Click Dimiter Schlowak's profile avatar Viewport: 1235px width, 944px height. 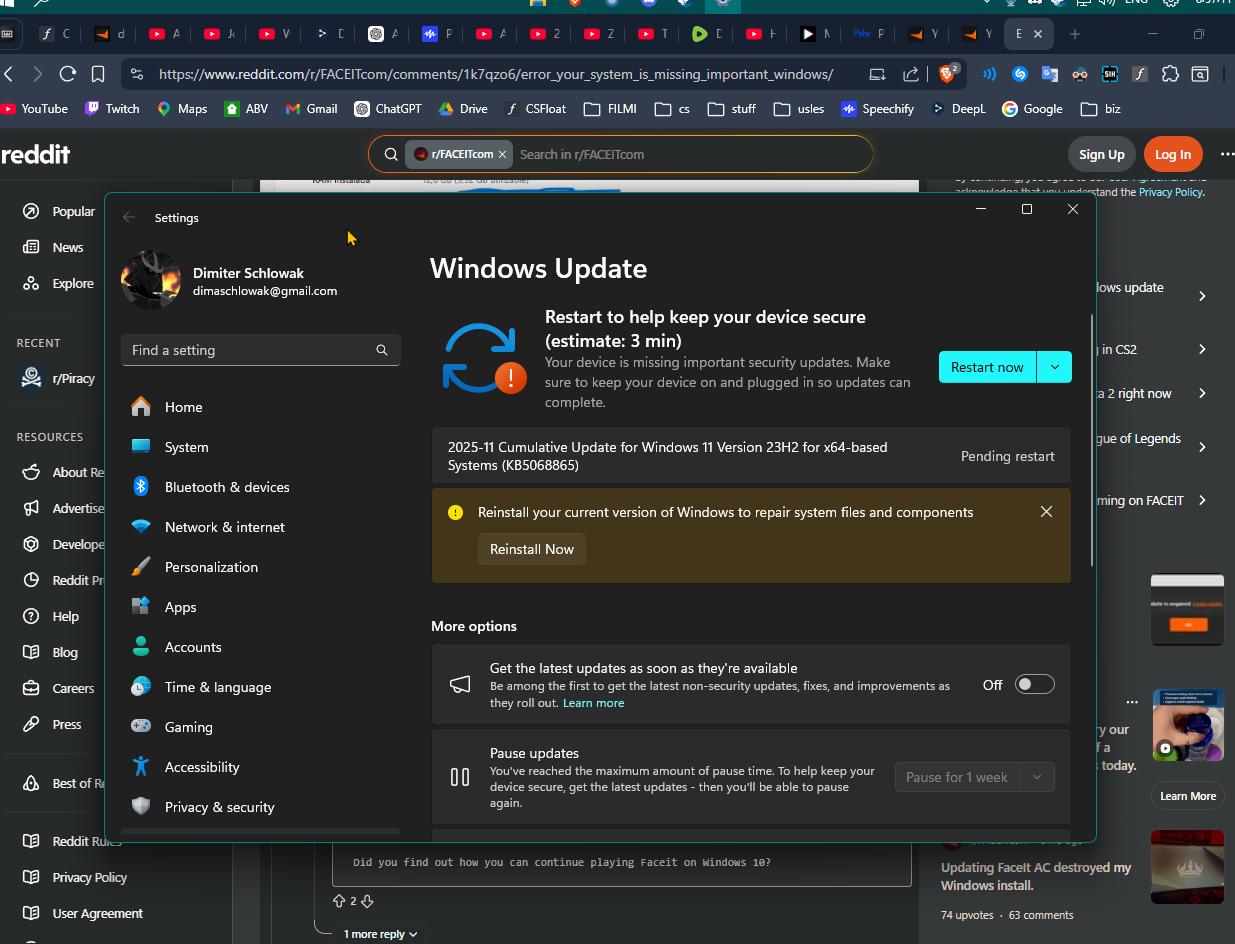[x=151, y=281]
